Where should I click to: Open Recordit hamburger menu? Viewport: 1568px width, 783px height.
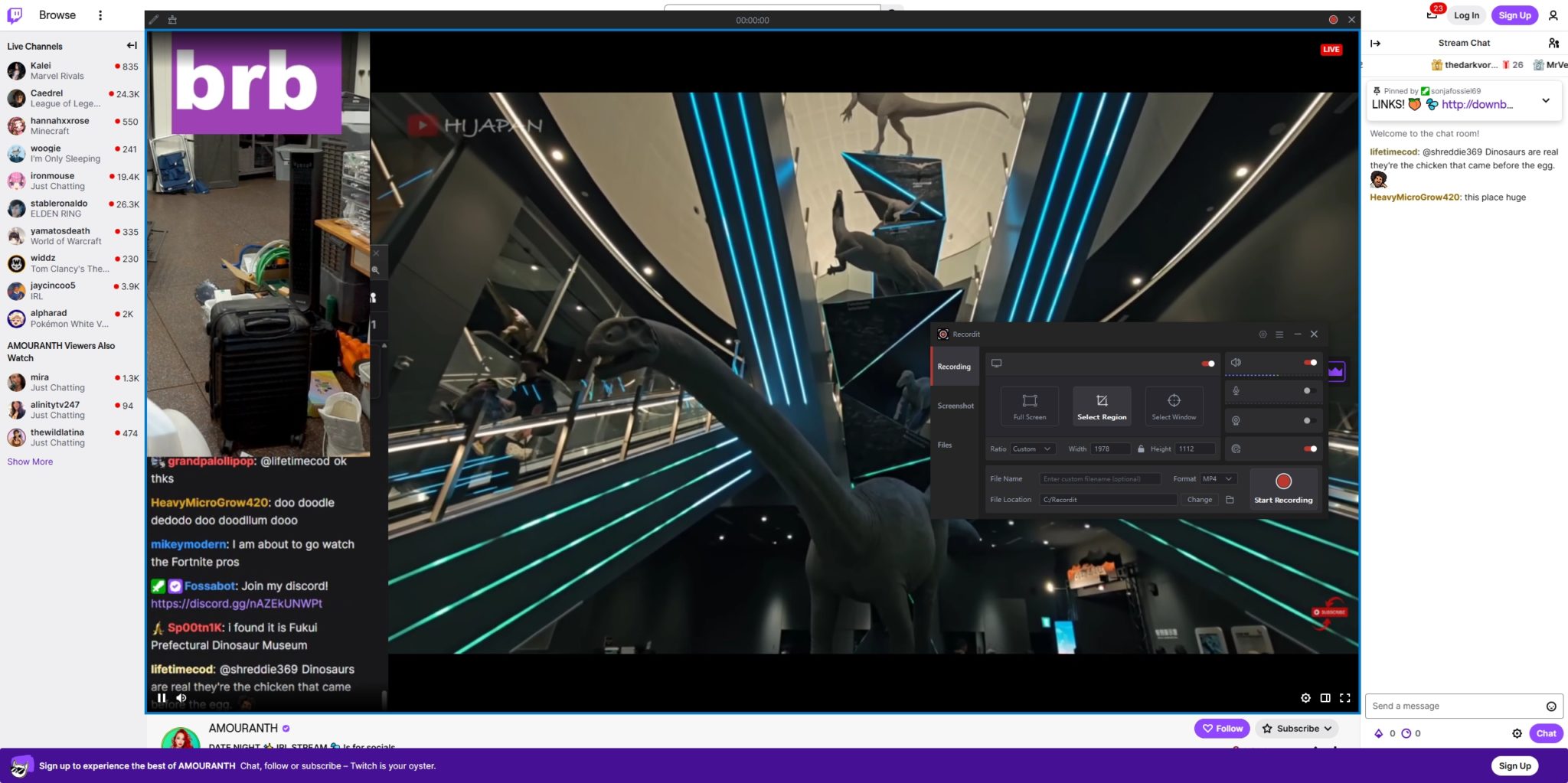click(1279, 334)
